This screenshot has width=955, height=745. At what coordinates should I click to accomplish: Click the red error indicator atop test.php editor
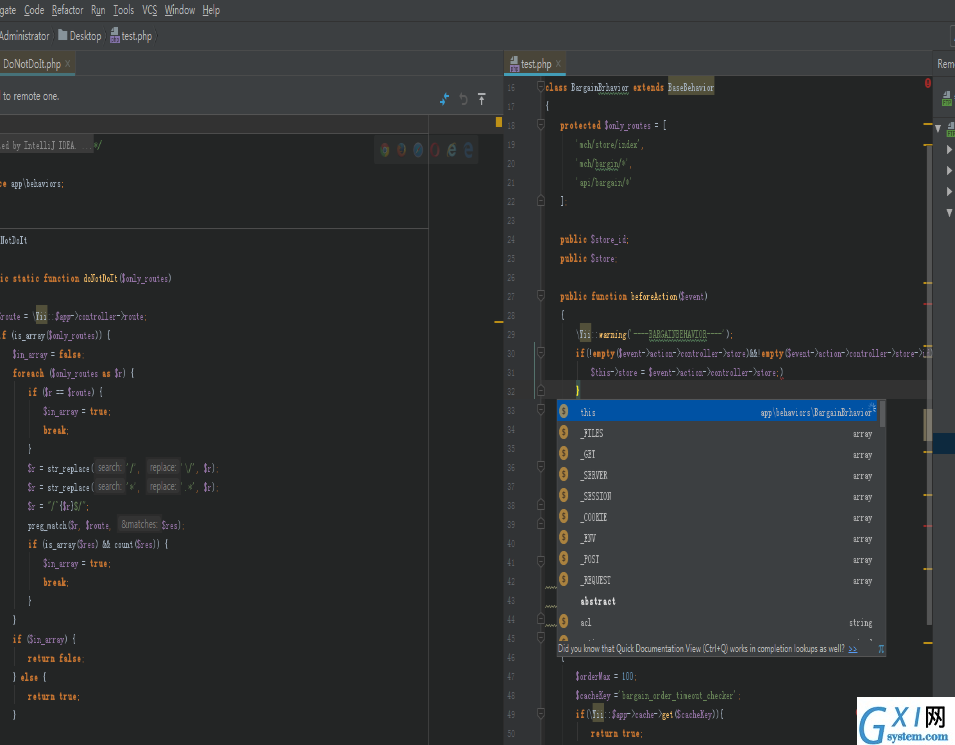click(x=928, y=83)
